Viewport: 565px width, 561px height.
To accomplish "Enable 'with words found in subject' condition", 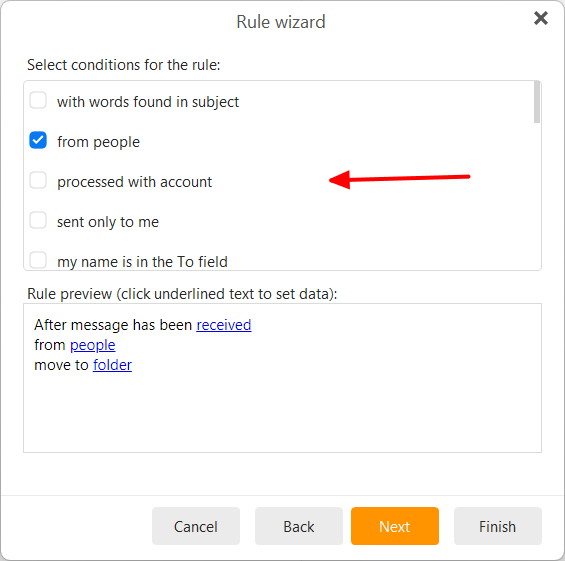I will (38, 101).
